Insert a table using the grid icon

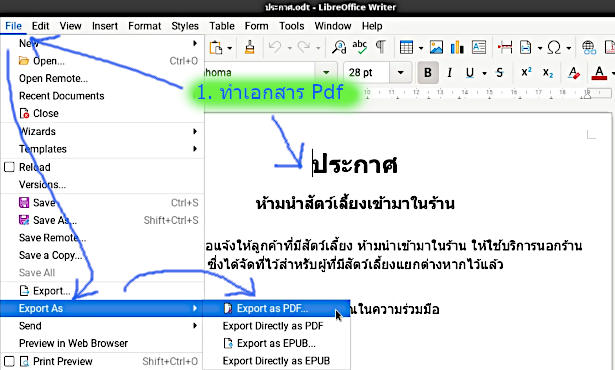pos(406,47)
